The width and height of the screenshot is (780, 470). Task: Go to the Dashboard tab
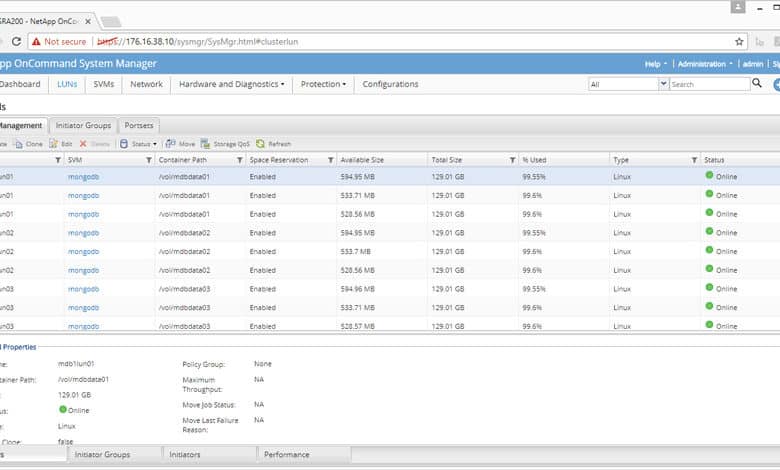pyautogui.click(x=20, y=85)
